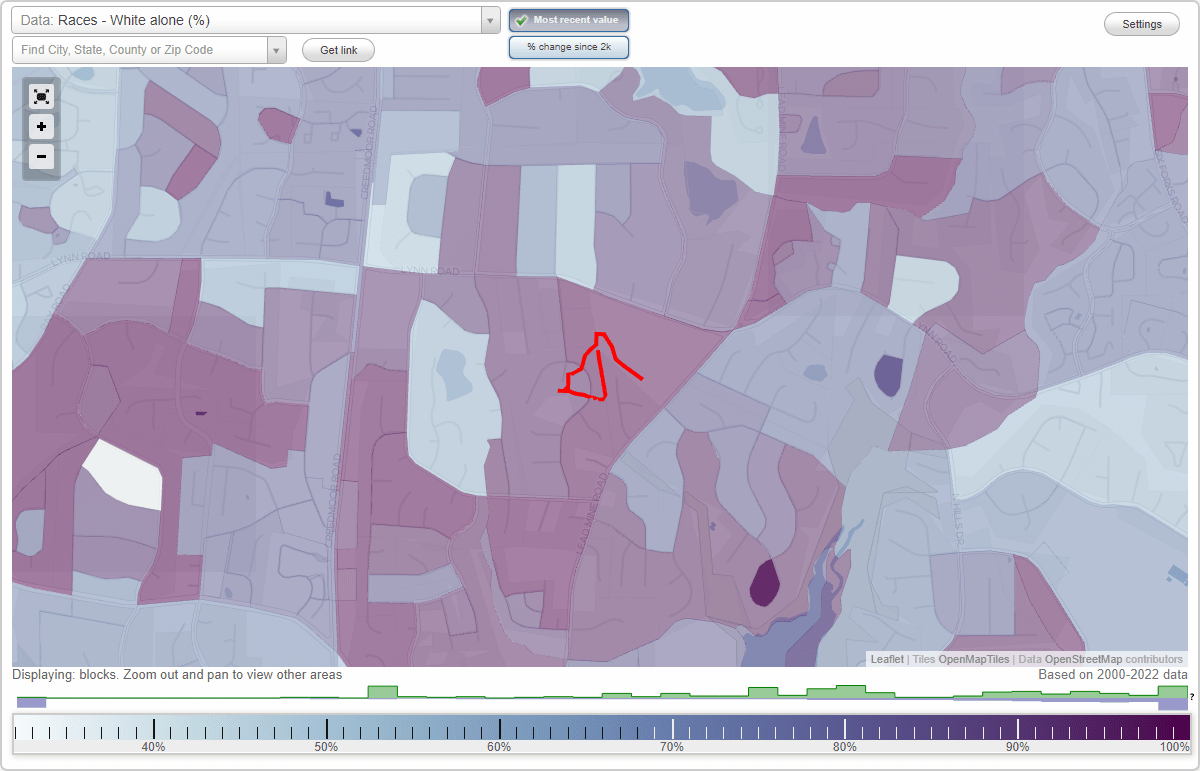Focus the Find City, State, County field

point(140,50)
